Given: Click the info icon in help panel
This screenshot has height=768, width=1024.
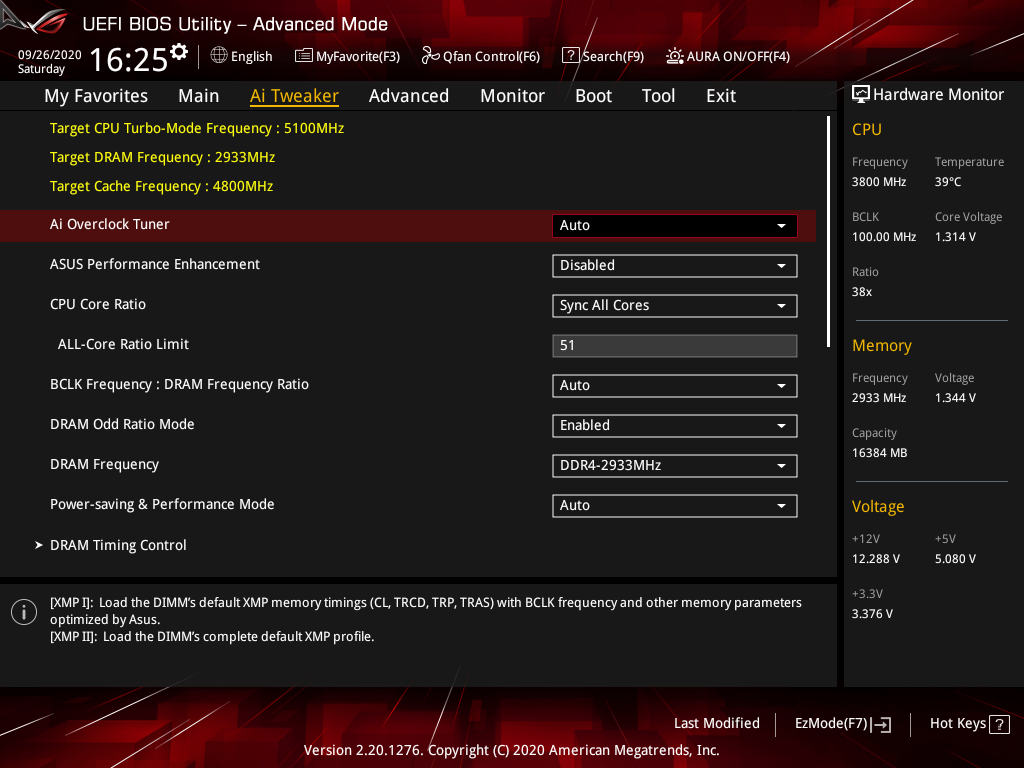Looking at the screenshot, I should click(24, 612).
